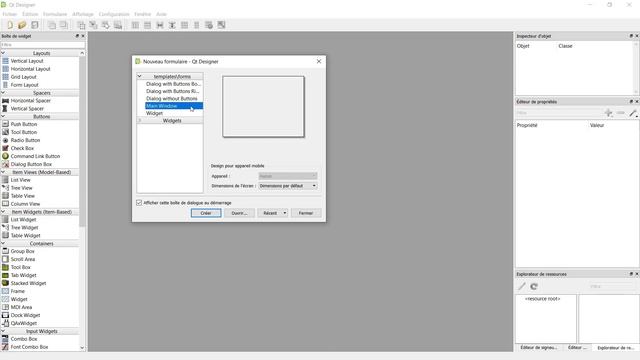This screenshot has width=640, height=360.
Task: Select the Edit widgets mode icon
Action: (x=81, y=25)
